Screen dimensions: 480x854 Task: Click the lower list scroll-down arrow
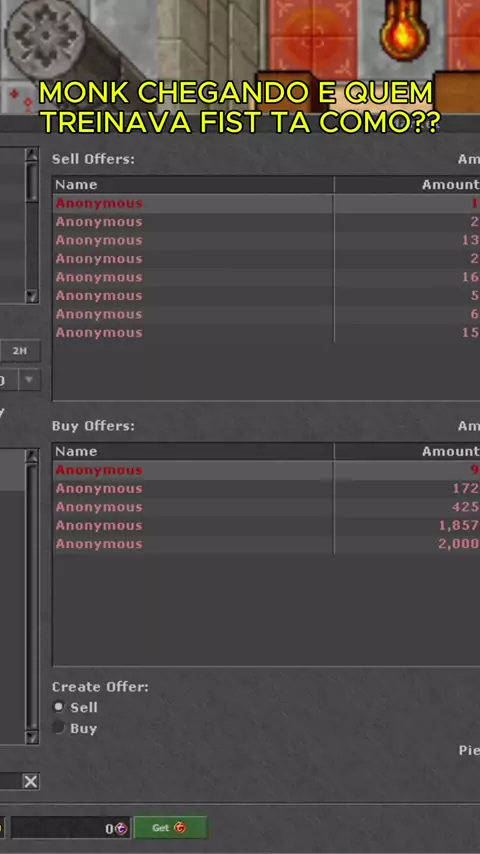click(x=32, y=737)
